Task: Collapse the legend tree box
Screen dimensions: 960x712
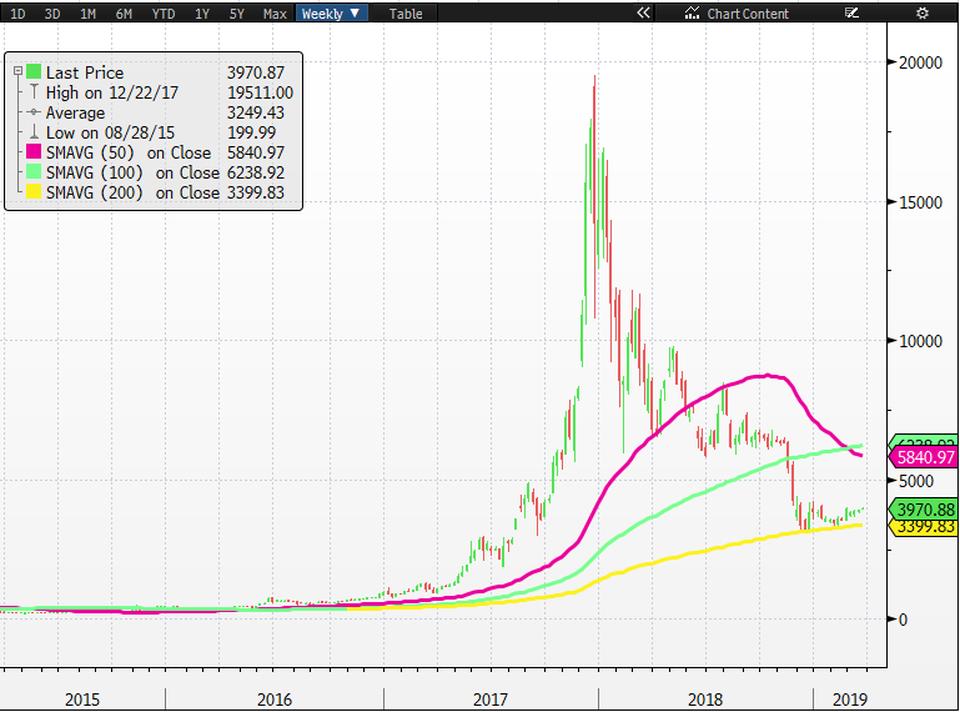Action: (18, 71)
